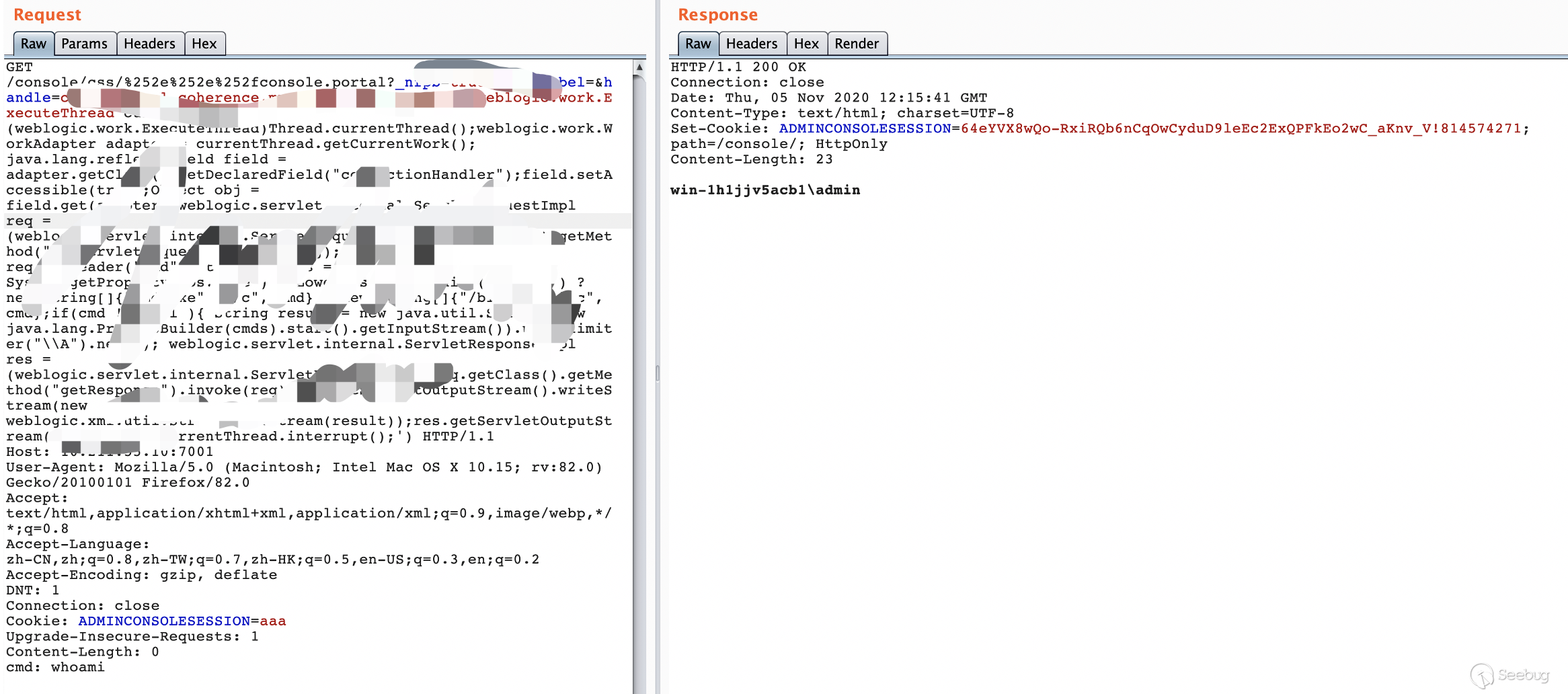Switch to the Render tab in Response

(857, 44)
